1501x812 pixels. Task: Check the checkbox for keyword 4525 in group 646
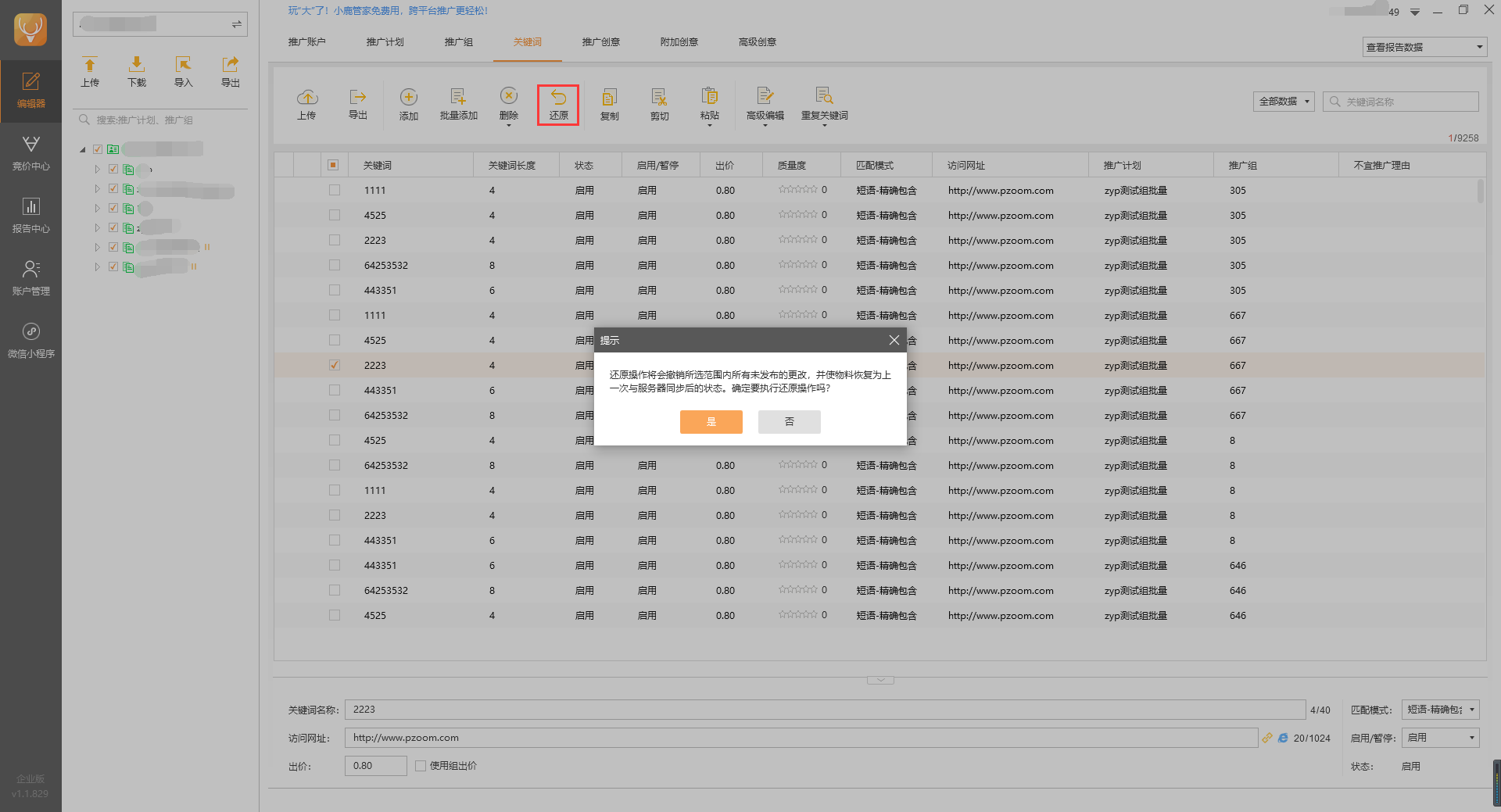[x=335, y=615]
